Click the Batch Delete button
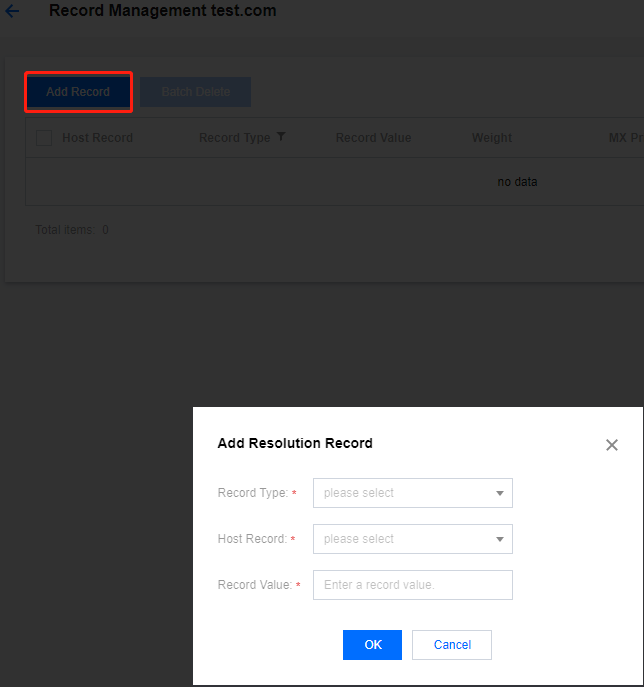Image resolution: width=644 pixels, height=687 pixels. [195, 92]
